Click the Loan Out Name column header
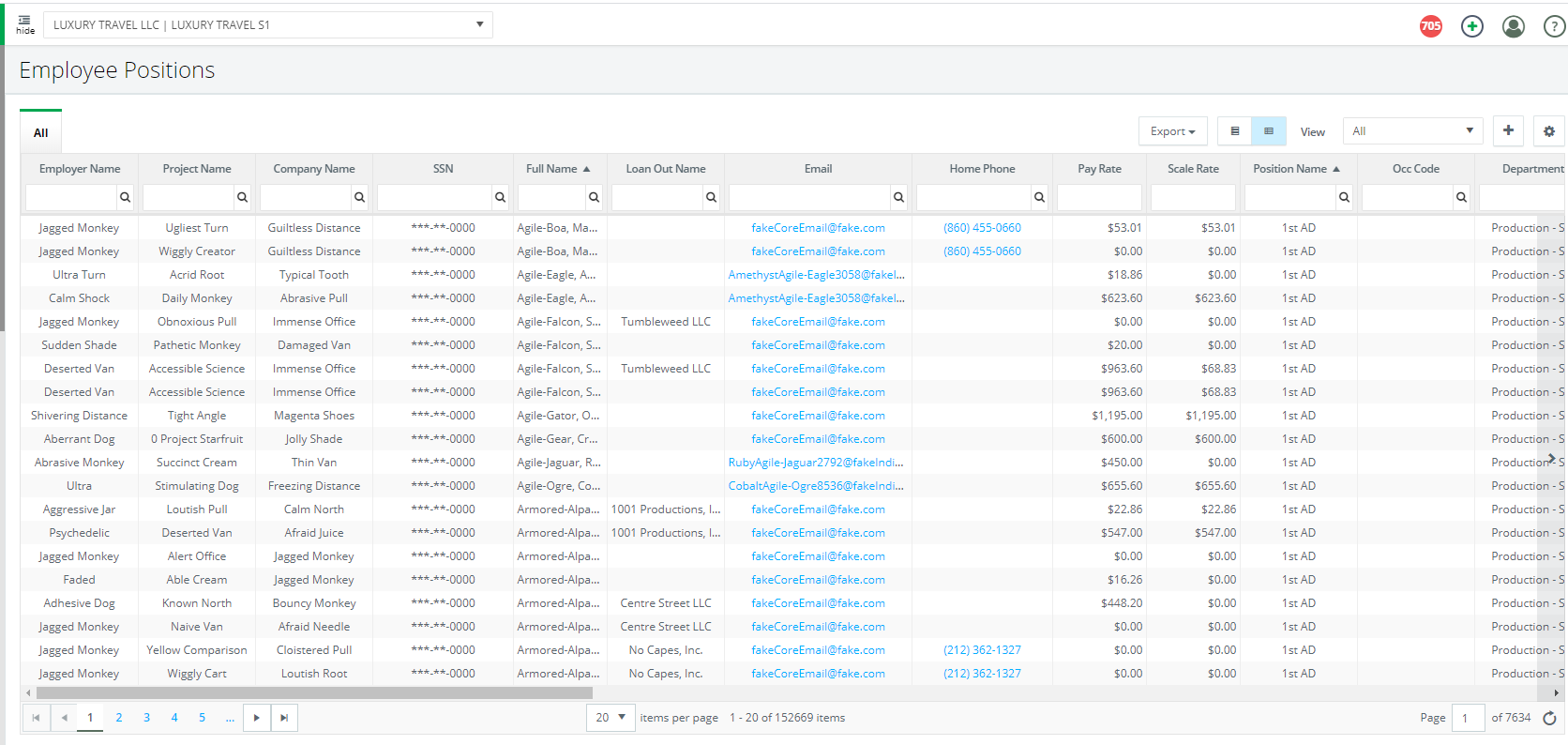Image resolution: width=1568 pixels, height=745 pixels. [x=666, y=169]
